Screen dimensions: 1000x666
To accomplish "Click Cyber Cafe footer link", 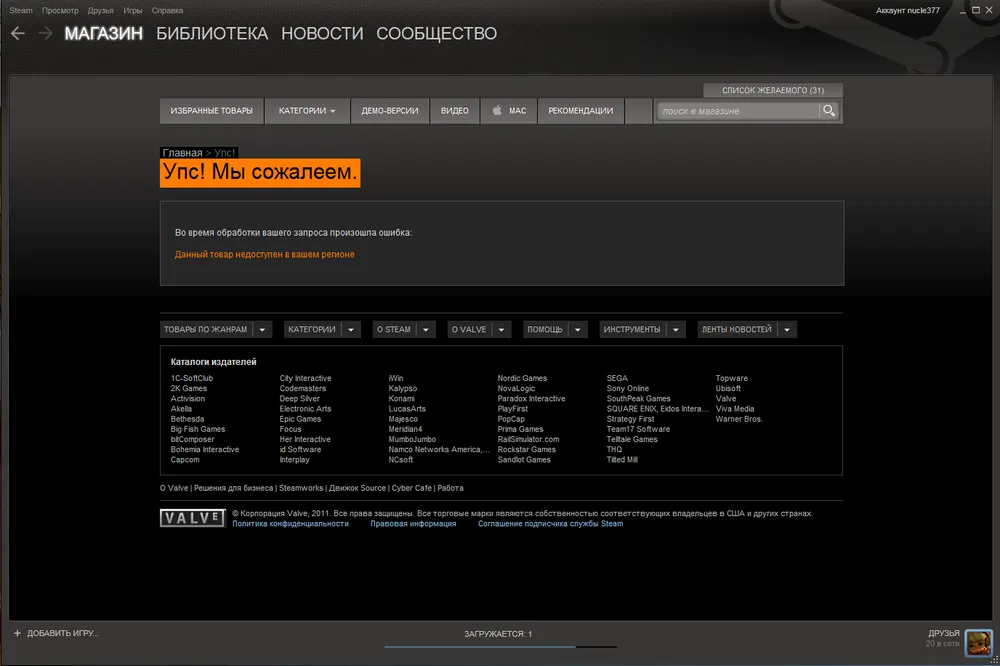I will click(411, 488).
